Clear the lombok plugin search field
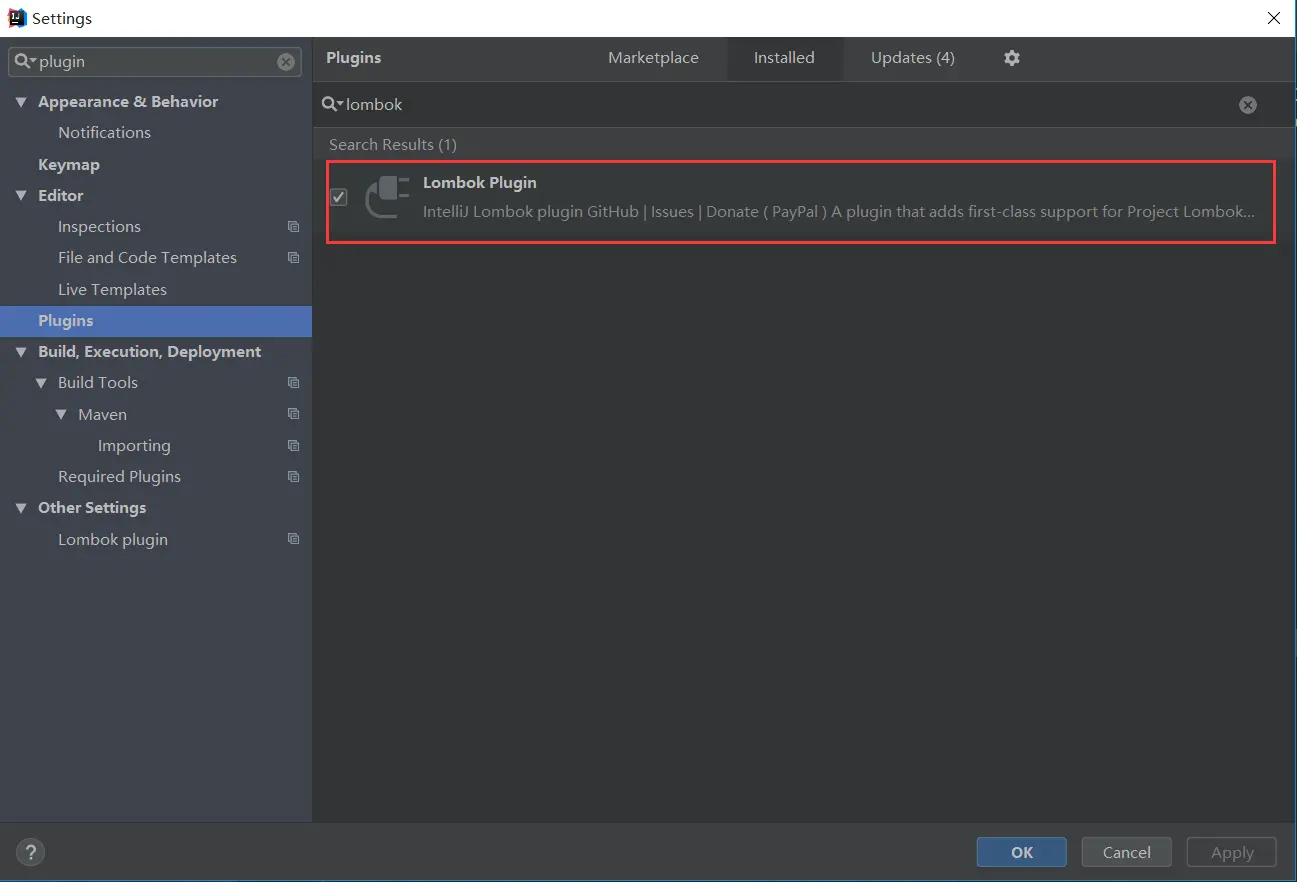This screenshot has width=1297, height=882. tap(1248, 105)
